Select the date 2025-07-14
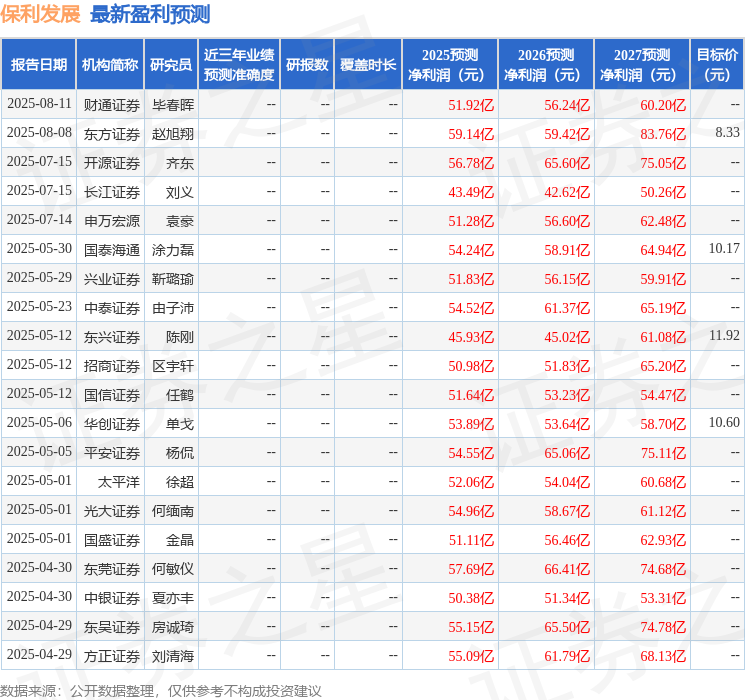 click(39, 220)
